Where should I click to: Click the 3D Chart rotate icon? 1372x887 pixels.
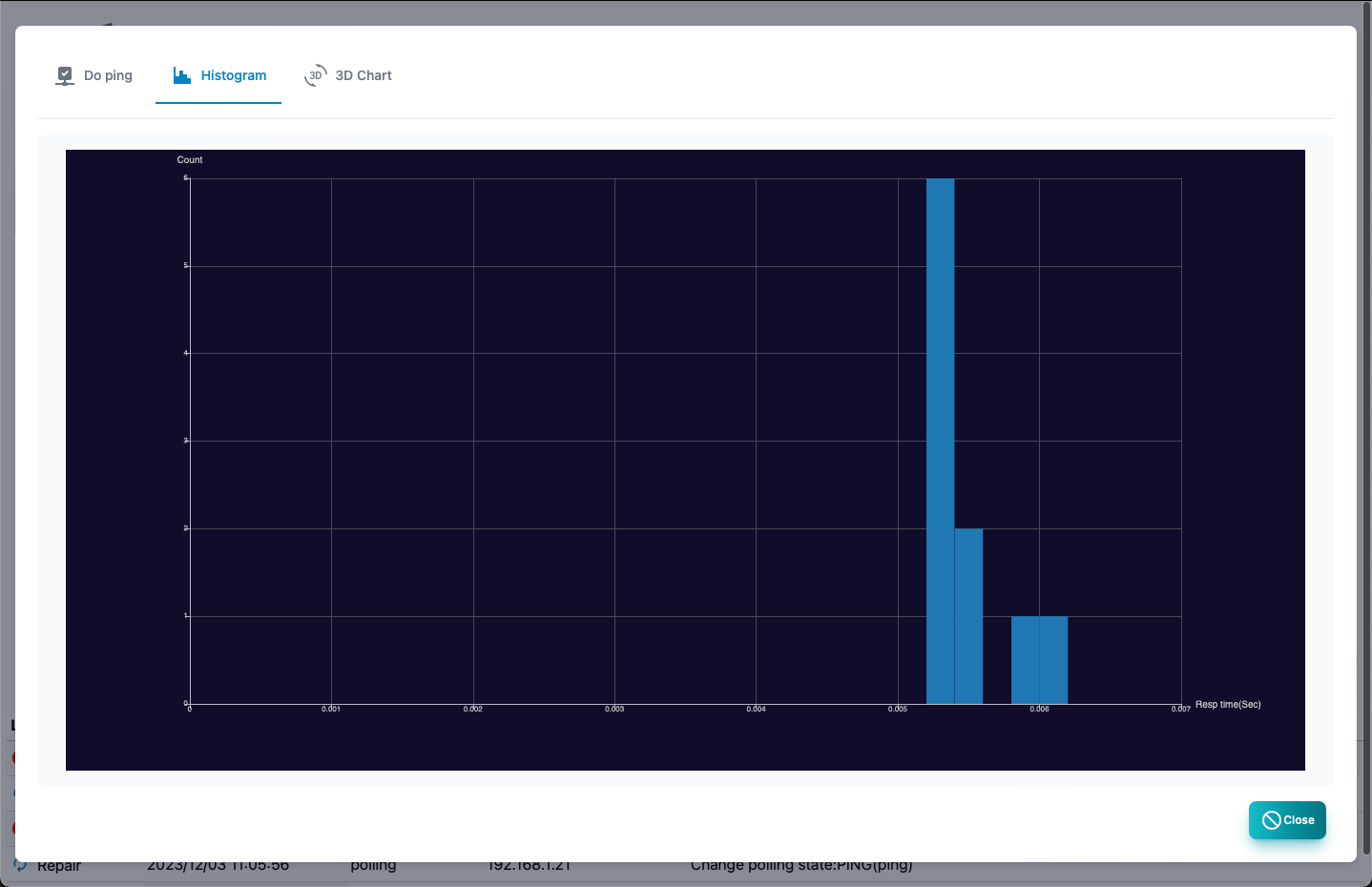pyautogui.click(x=316, y=75)
